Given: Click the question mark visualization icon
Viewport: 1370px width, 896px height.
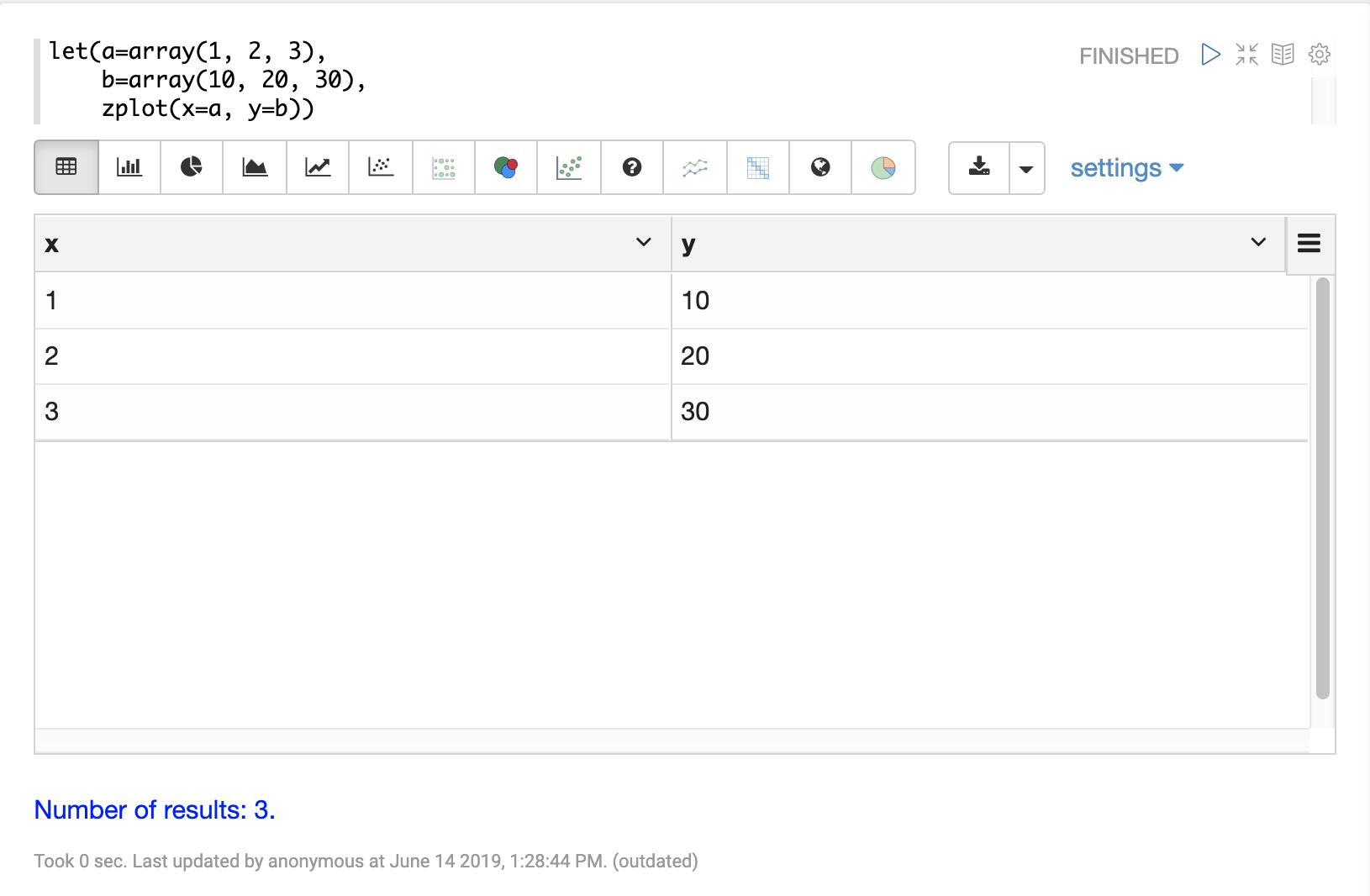Looking at the screenshot, I should coord(632,167).
